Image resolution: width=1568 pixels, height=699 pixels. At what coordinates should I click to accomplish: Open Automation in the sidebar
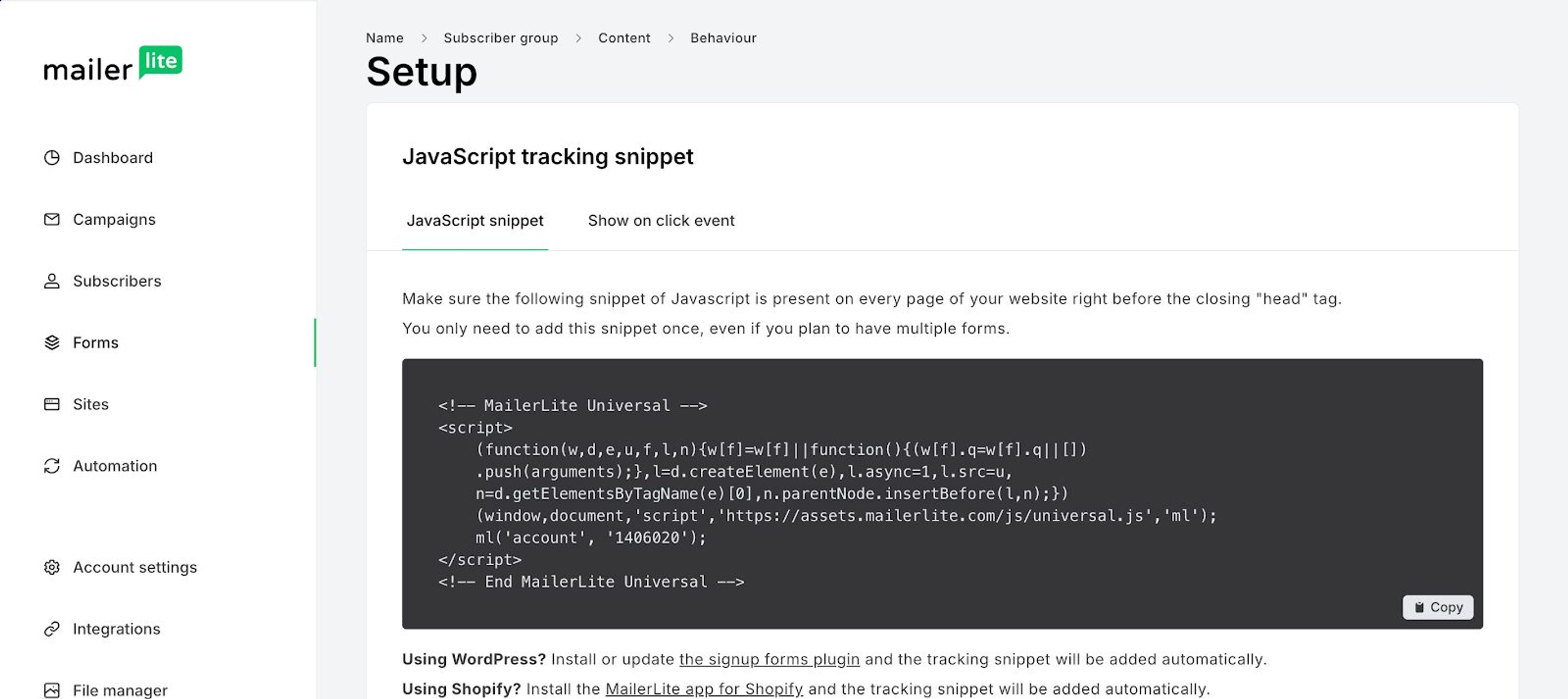click(115, 466)
